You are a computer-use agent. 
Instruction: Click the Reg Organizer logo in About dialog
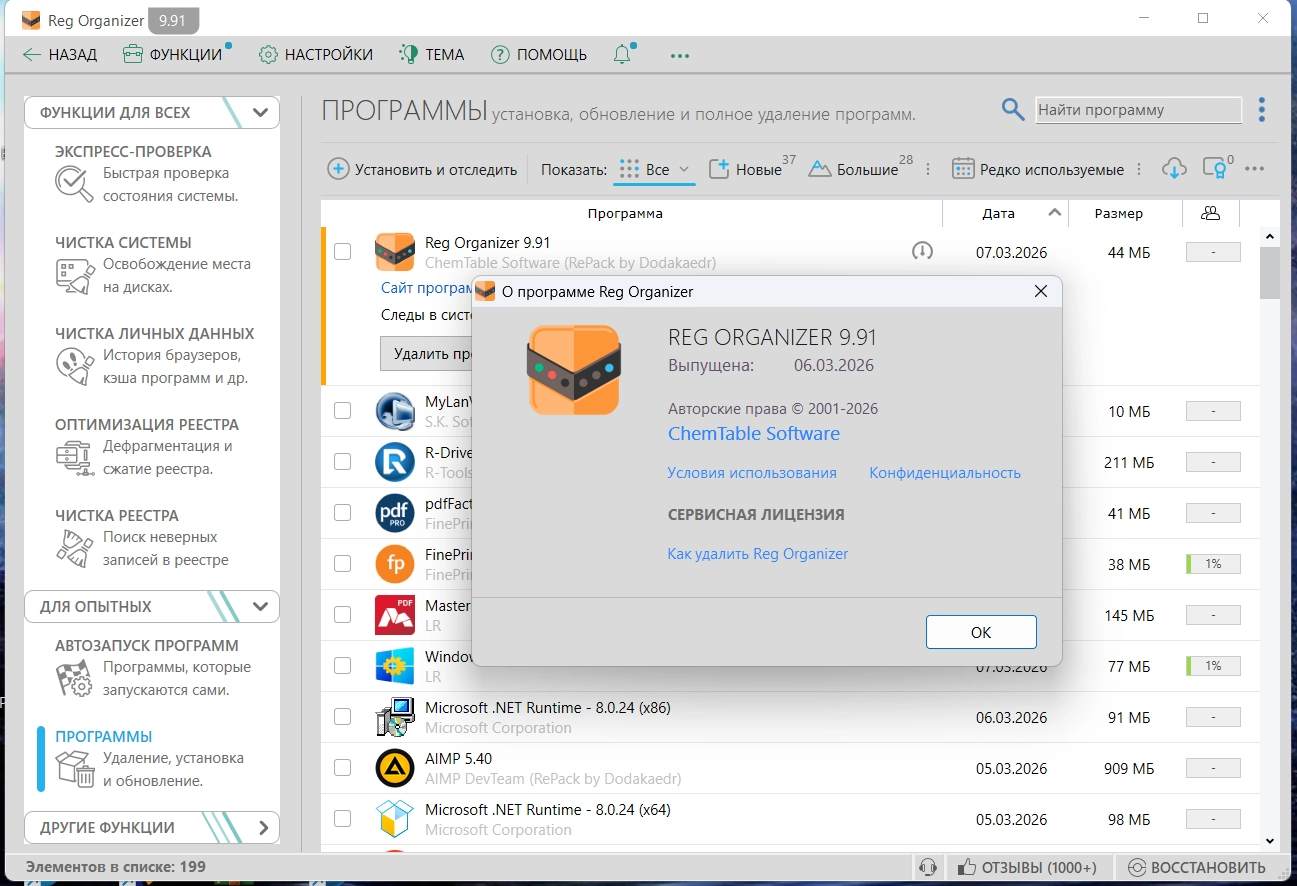click(574, 370)
